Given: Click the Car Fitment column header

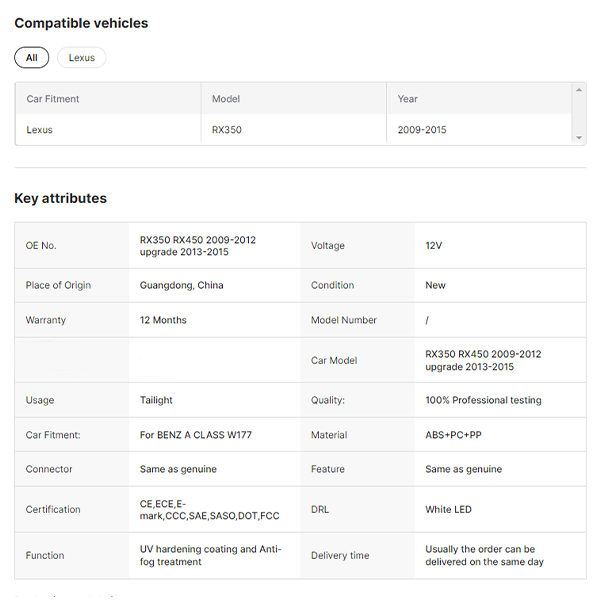Looking at the screenshot, I should [x=53, y=99].
